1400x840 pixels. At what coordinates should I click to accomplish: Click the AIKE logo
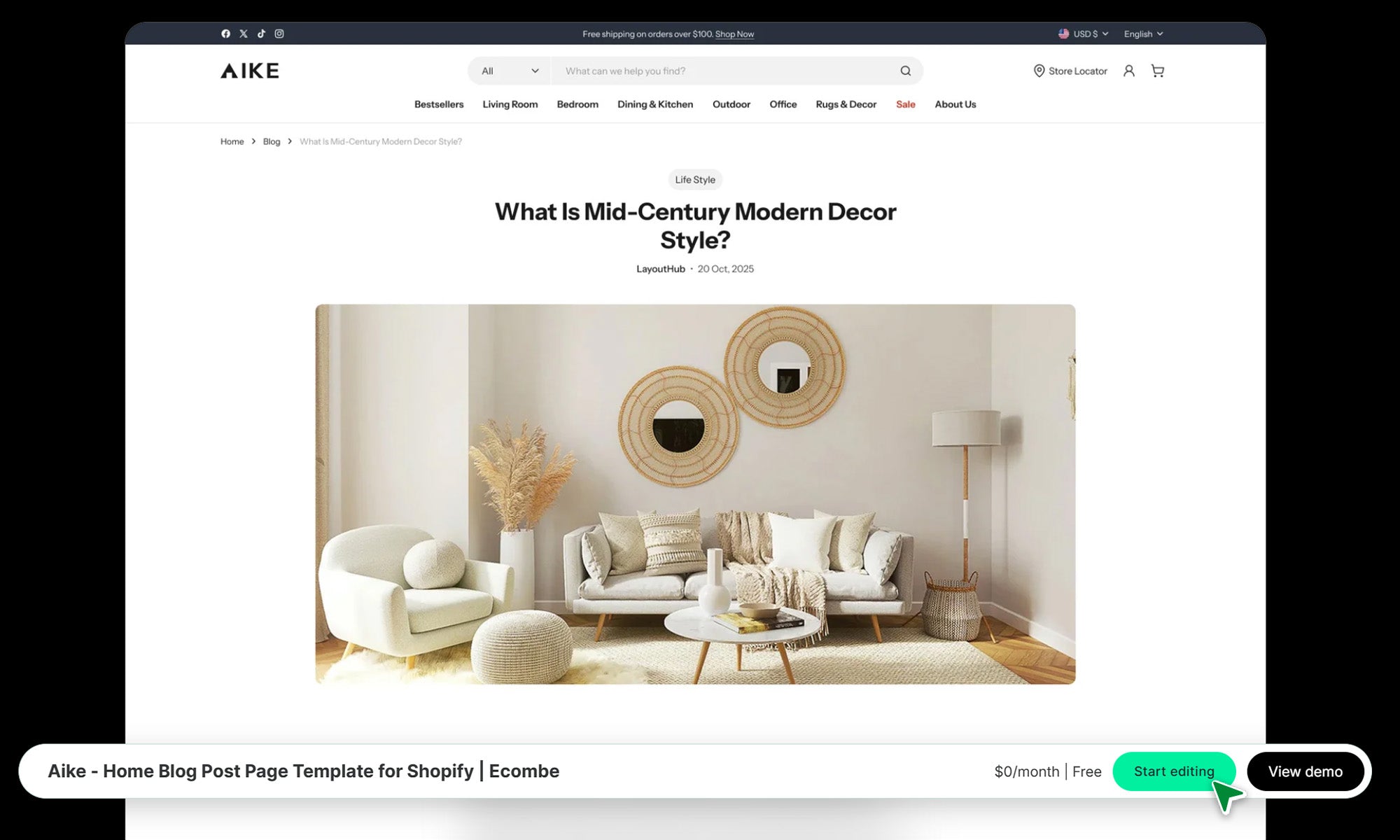pyautogui.click(x=250, y=71)
